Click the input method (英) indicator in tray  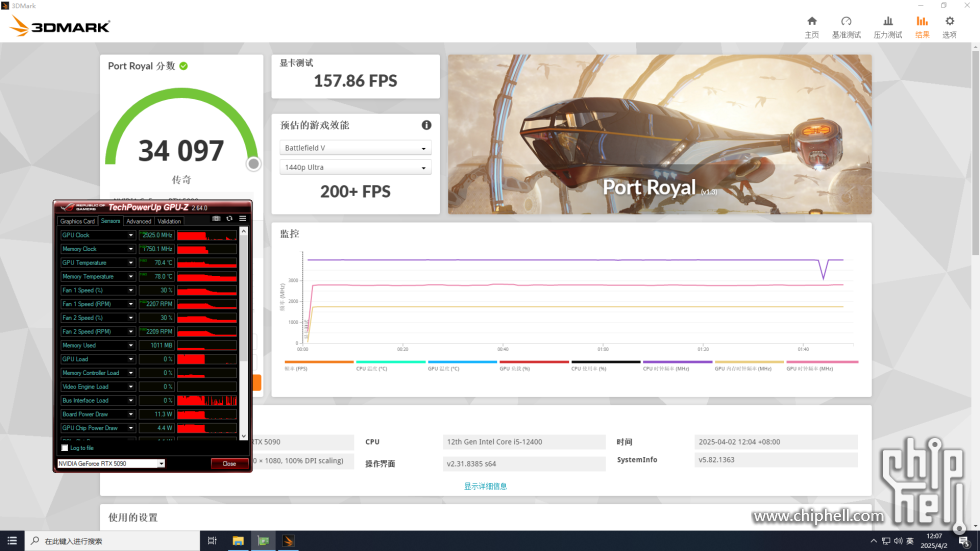coord(910,541)
